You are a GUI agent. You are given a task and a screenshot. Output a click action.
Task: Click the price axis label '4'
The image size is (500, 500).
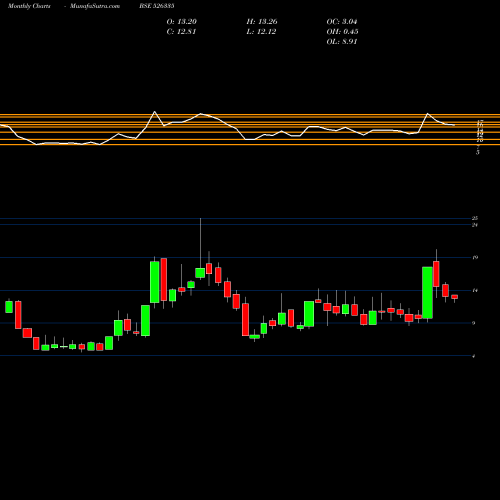tap(474, 356)
